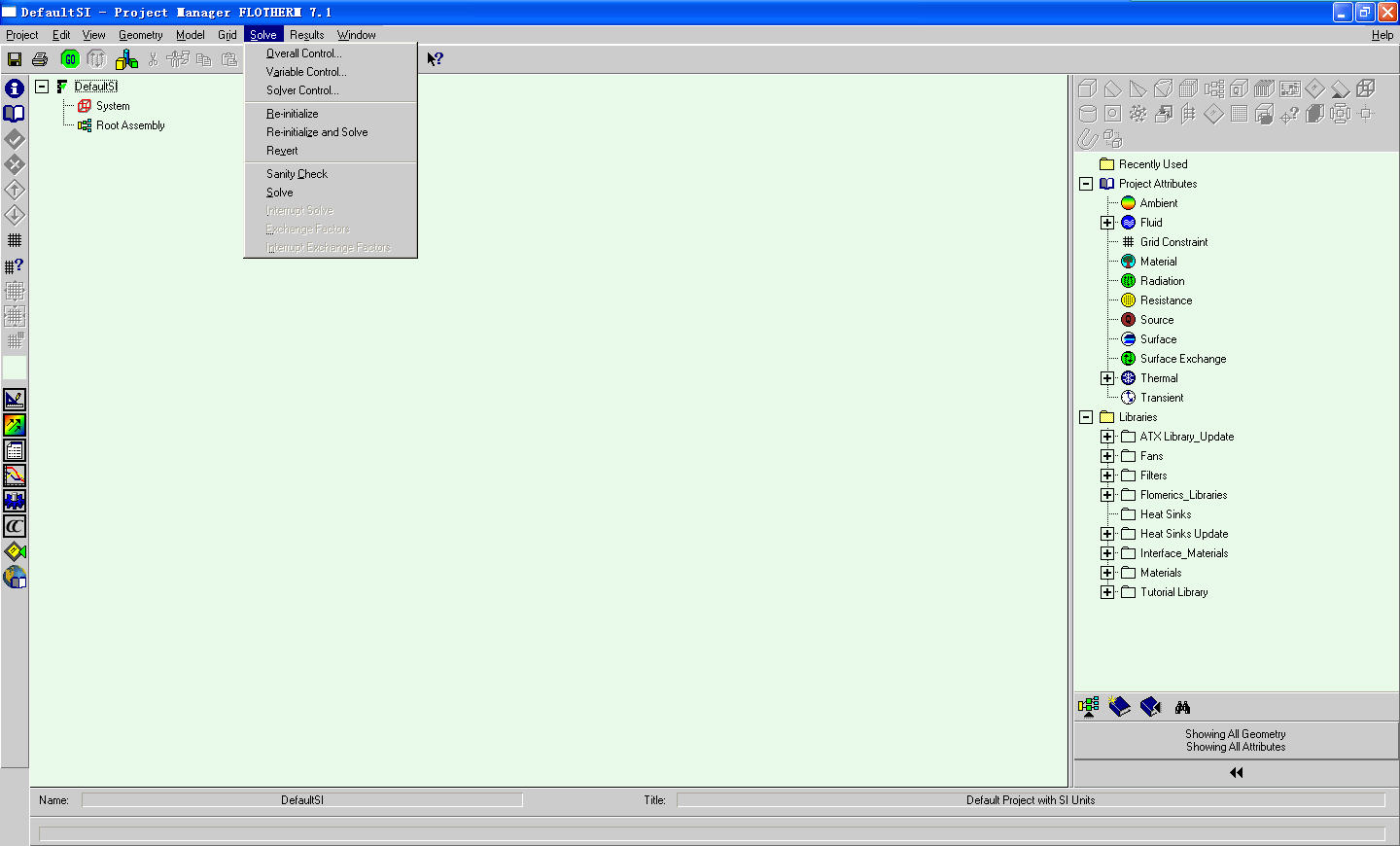Open the Drawing Board ruler-pencil icon
The width and height of the screenshot is (1400, 846).
click(x=15, y=399)
